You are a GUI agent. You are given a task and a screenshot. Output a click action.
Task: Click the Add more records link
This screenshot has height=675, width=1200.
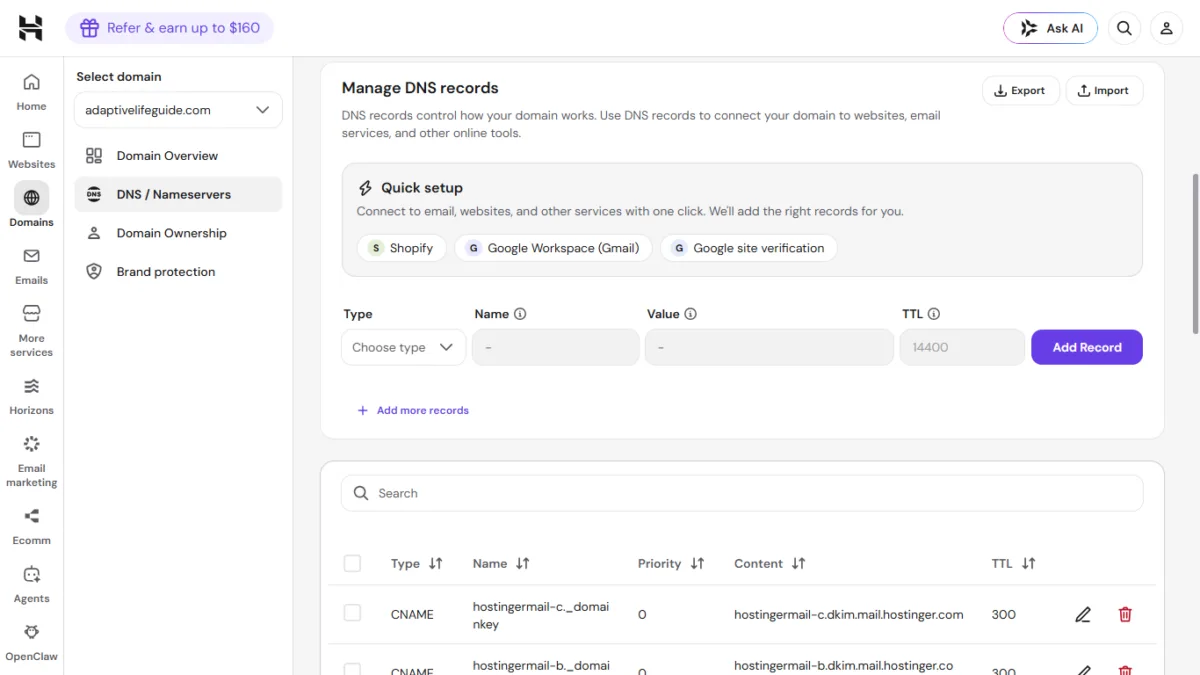(413, 410)
